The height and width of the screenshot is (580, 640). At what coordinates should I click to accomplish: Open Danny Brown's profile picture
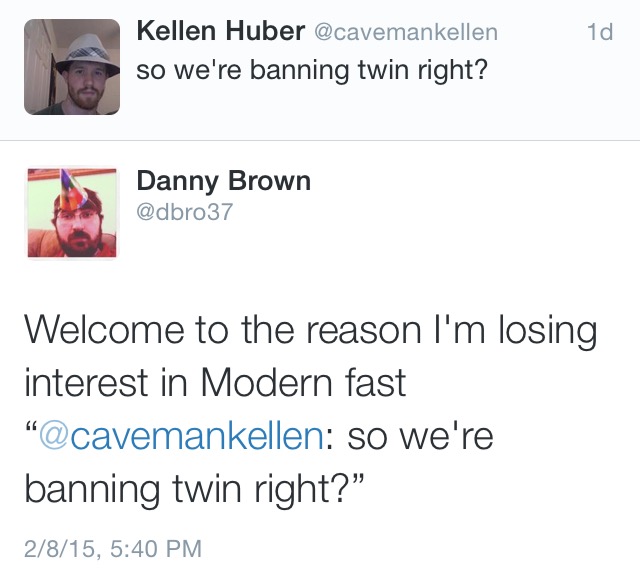[71, 213]
